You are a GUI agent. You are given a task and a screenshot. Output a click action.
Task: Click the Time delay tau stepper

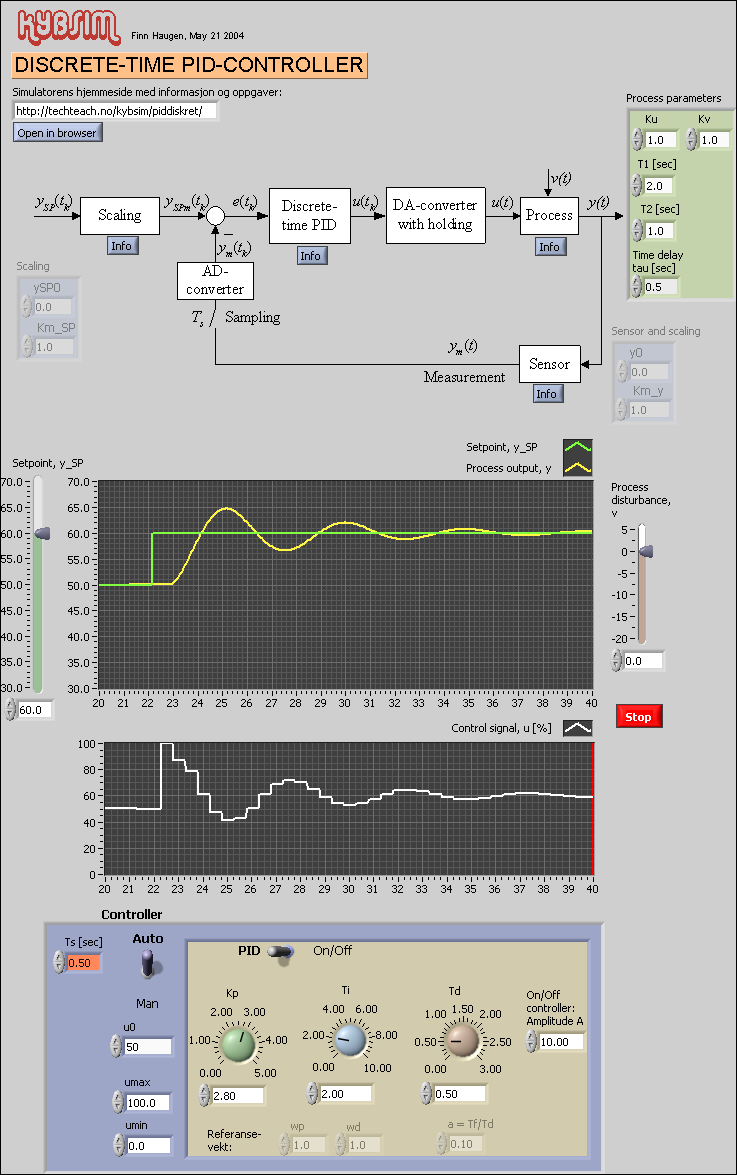(636, 287)
